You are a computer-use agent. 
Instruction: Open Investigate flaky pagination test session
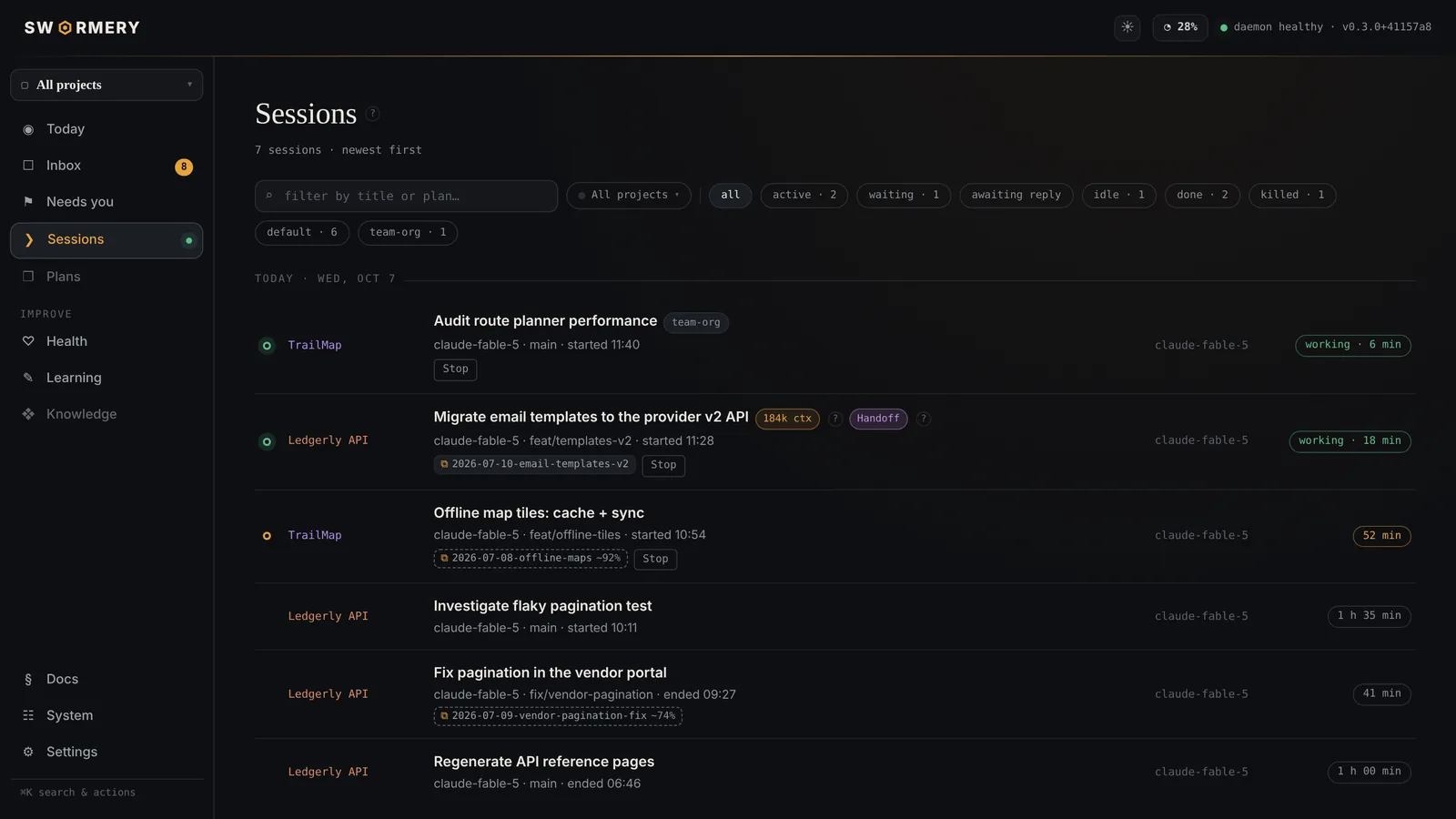[x=542, y=606]
